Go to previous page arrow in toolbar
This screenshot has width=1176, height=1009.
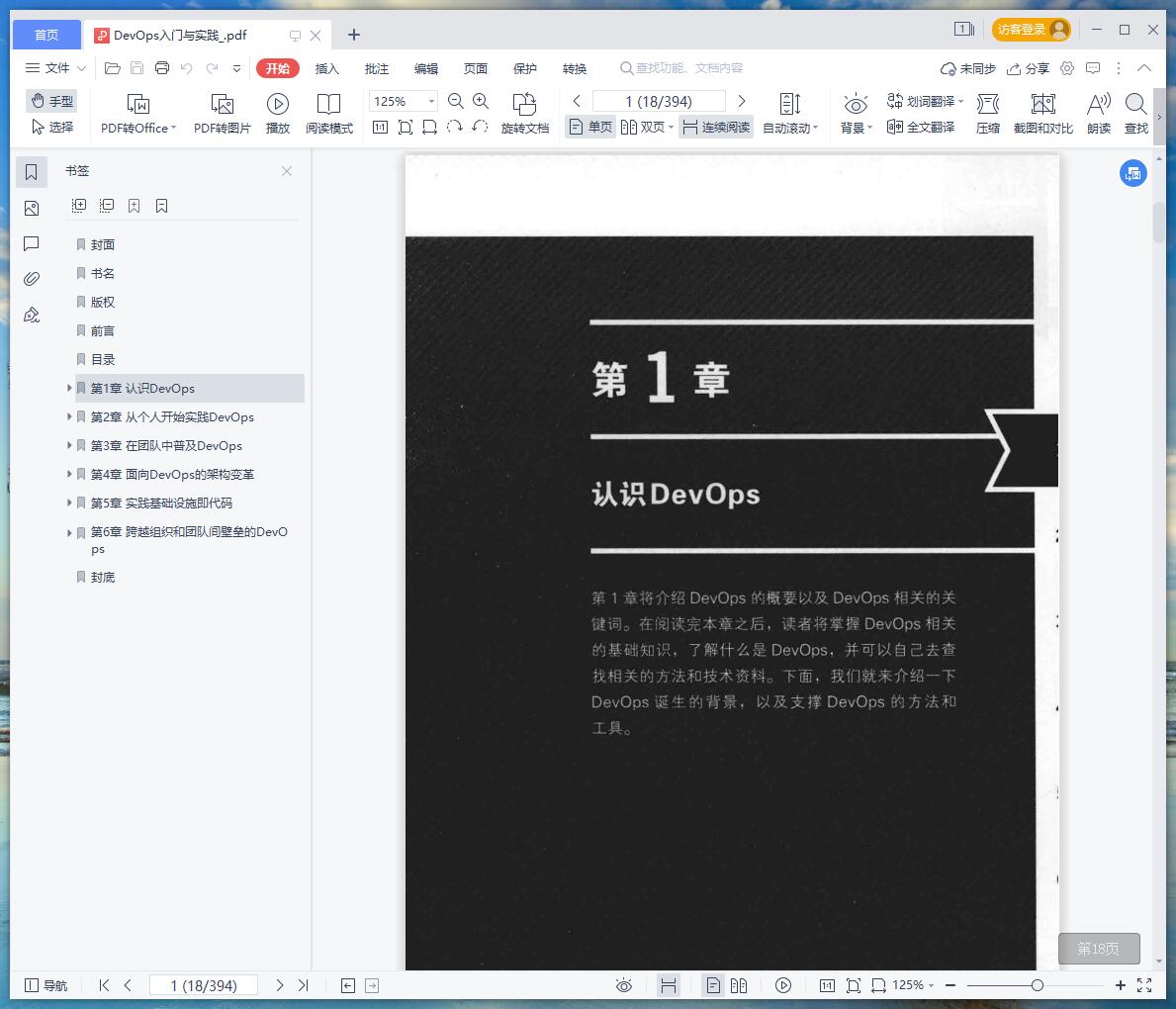point(576,101)
